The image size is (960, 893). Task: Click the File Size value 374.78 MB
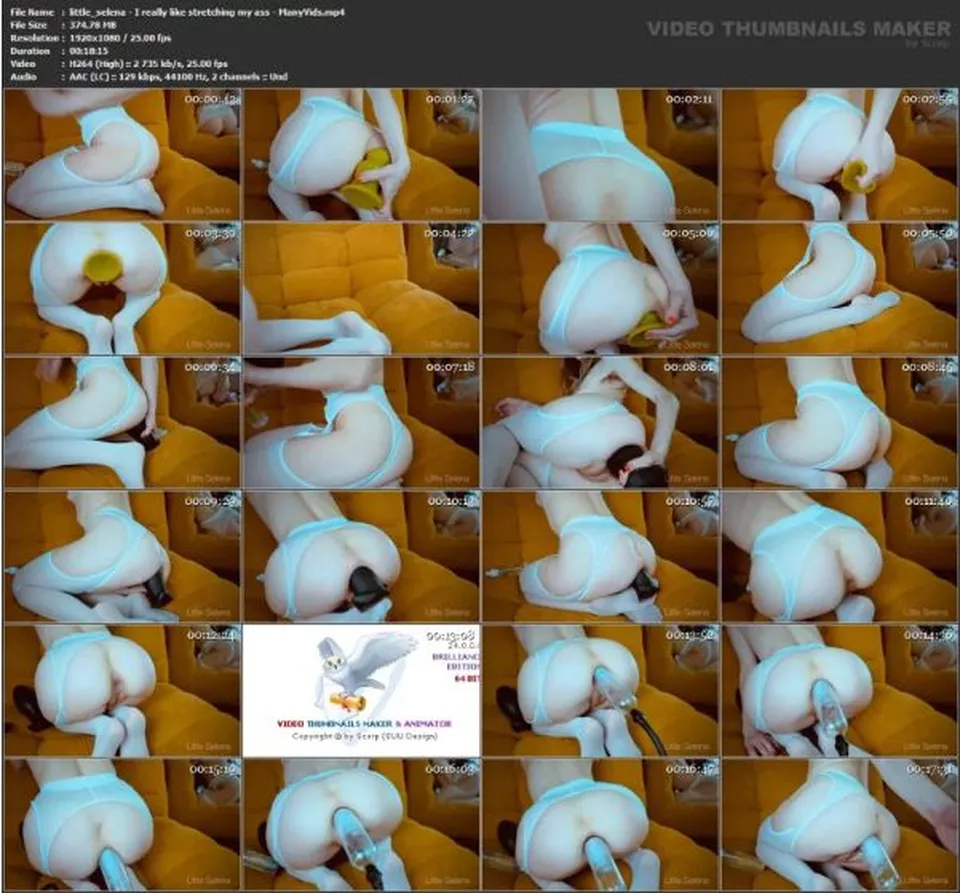(x=93, y=25)
